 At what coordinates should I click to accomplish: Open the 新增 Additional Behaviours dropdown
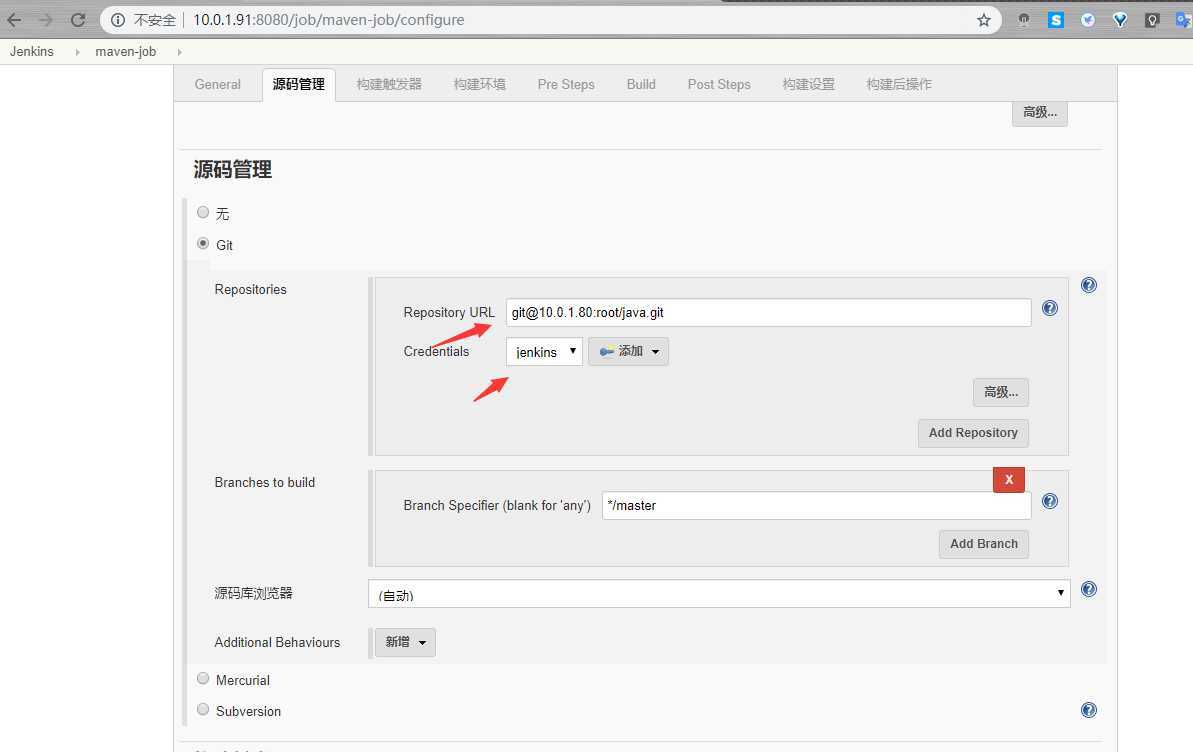[405, 642]
